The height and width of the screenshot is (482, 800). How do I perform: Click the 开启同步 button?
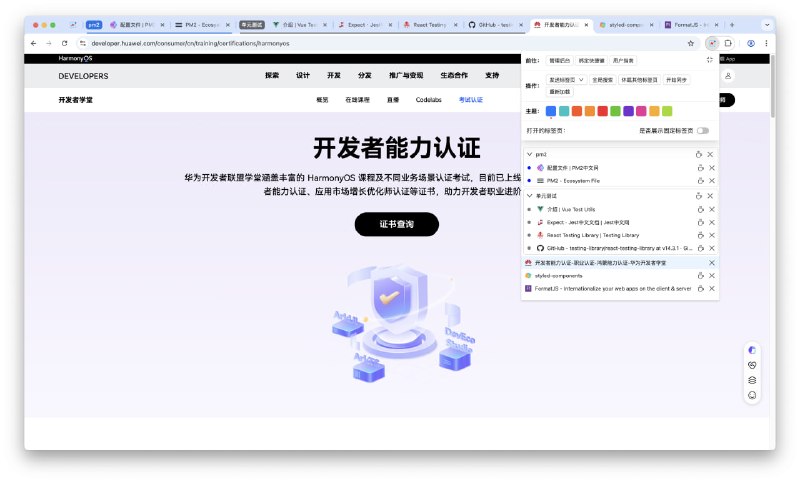click(x=677, y=80)
